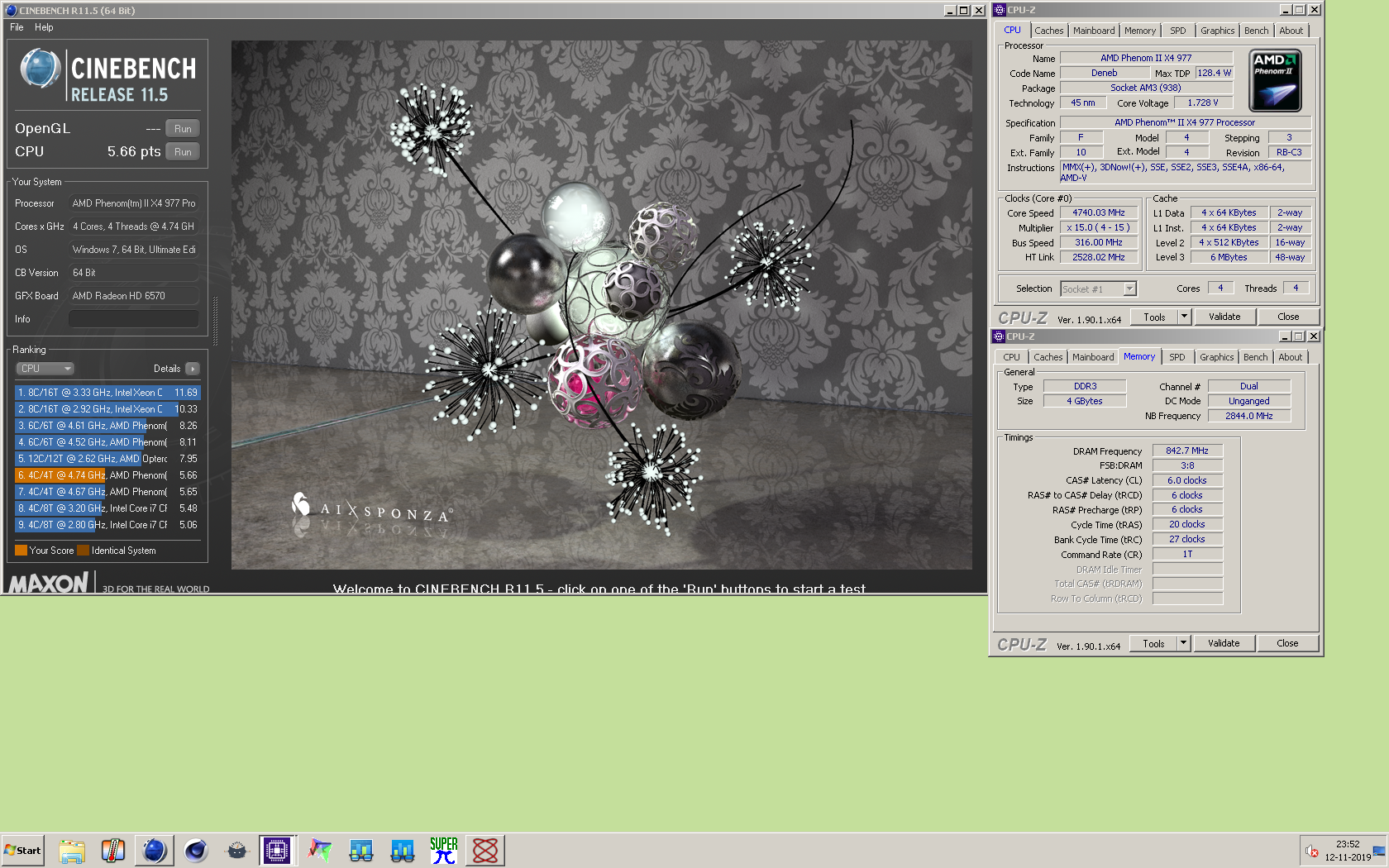Open the Start menu button
The width and height of the screenshot is (1389, 868).
22,850
